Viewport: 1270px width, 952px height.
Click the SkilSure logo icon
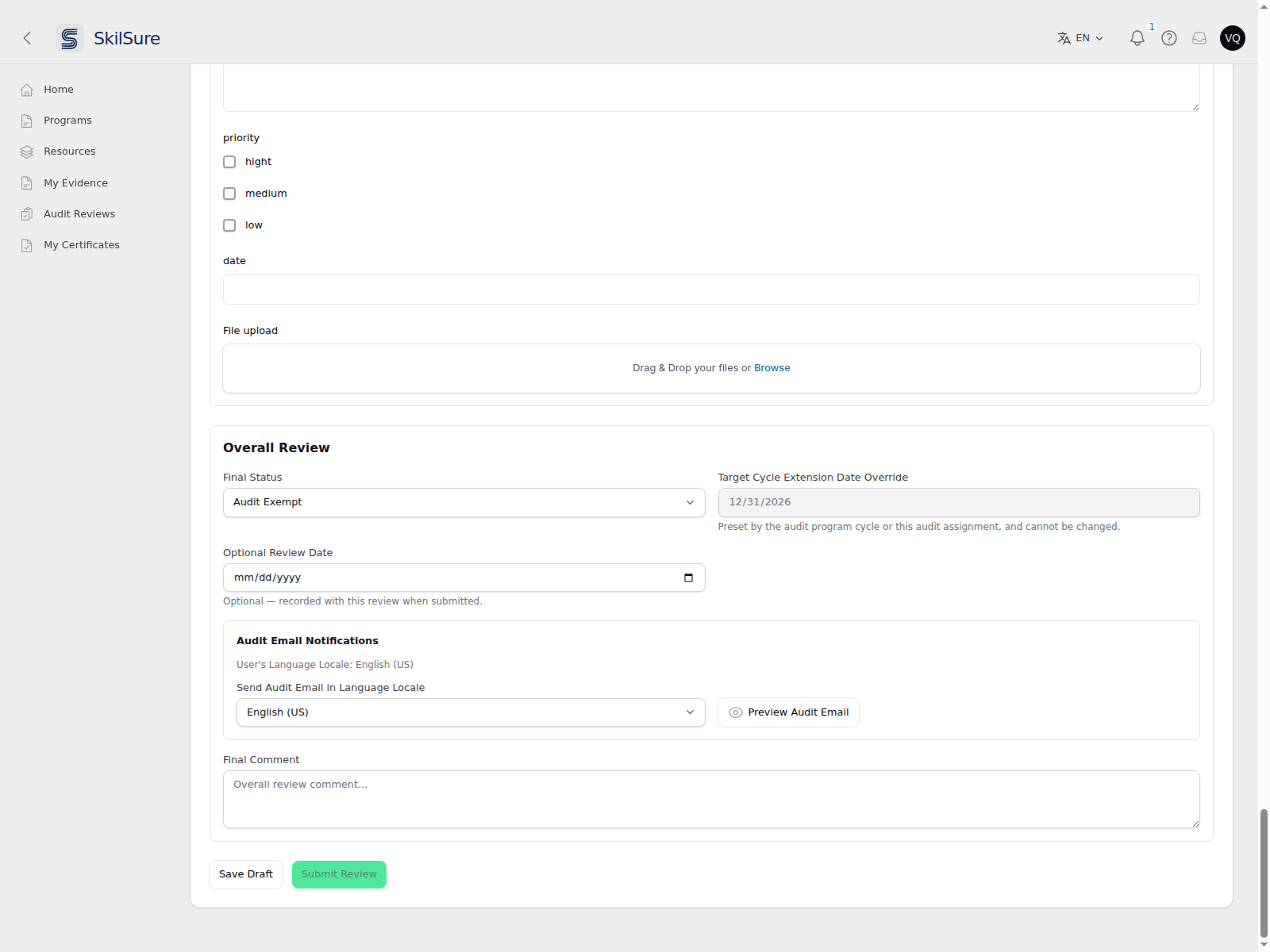pos(70,38)
